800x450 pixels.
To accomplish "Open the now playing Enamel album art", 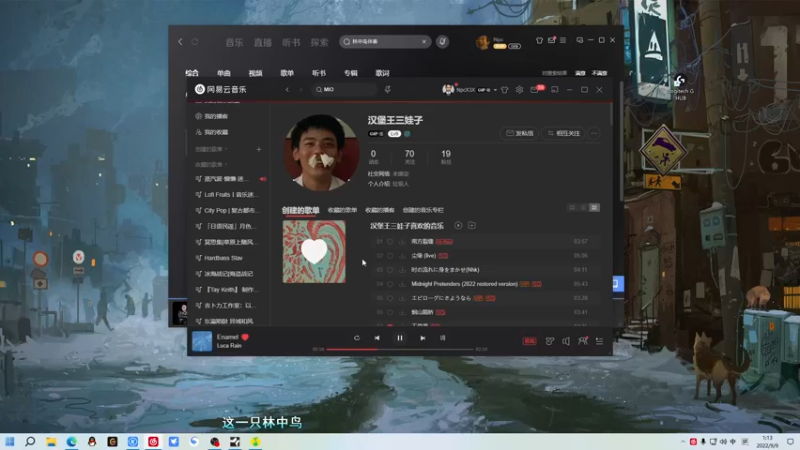I will tap(202, 341).
